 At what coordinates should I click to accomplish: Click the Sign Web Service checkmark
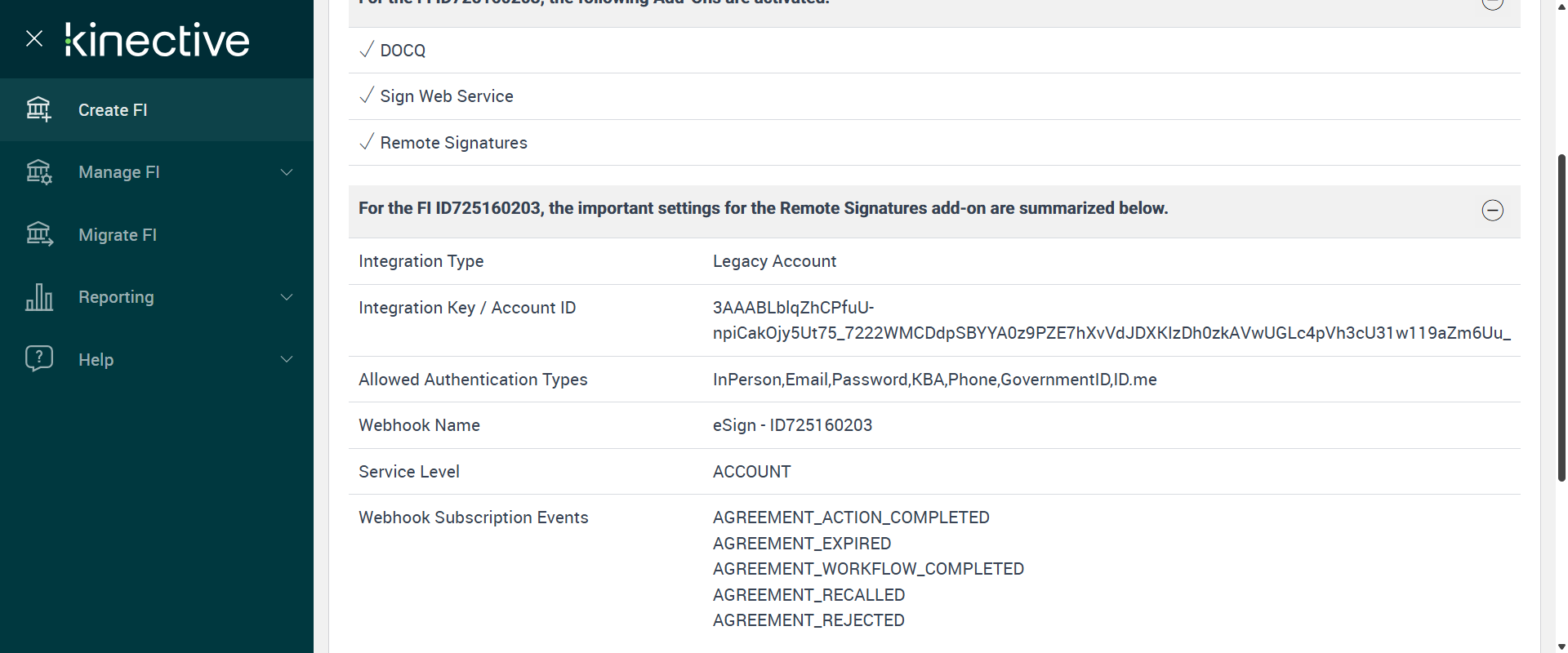[x=367, y=96]
